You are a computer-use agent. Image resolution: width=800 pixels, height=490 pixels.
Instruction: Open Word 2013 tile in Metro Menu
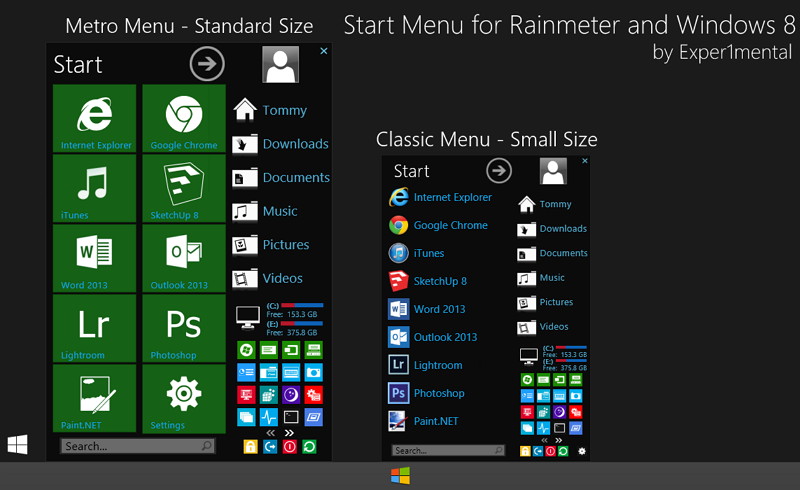click(94, 258)
